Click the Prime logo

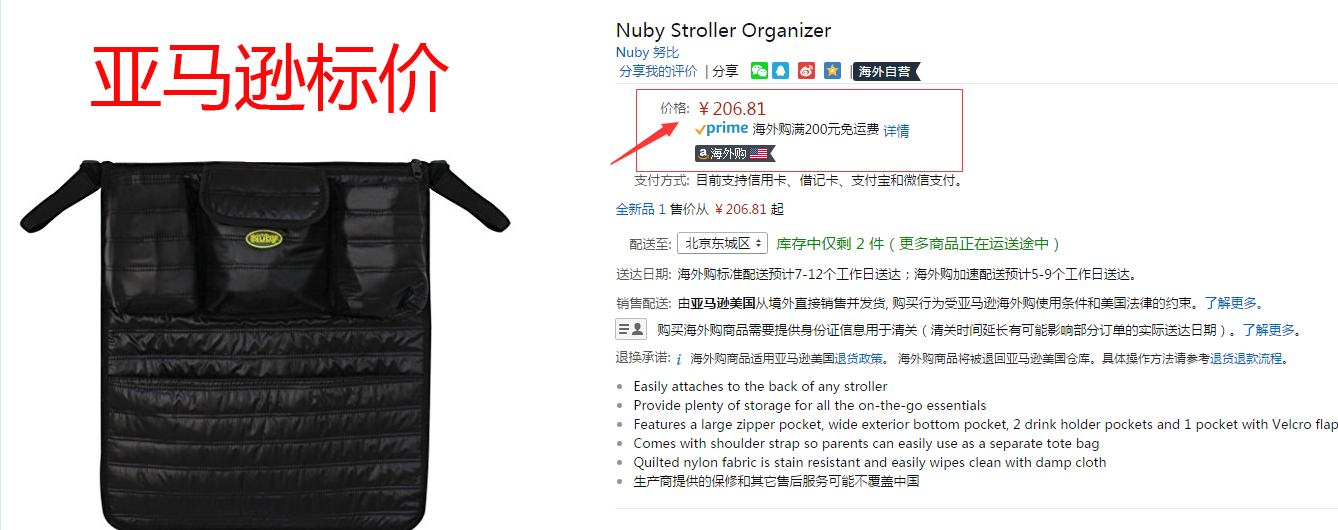pyautogui.click(x=722, y=129)
